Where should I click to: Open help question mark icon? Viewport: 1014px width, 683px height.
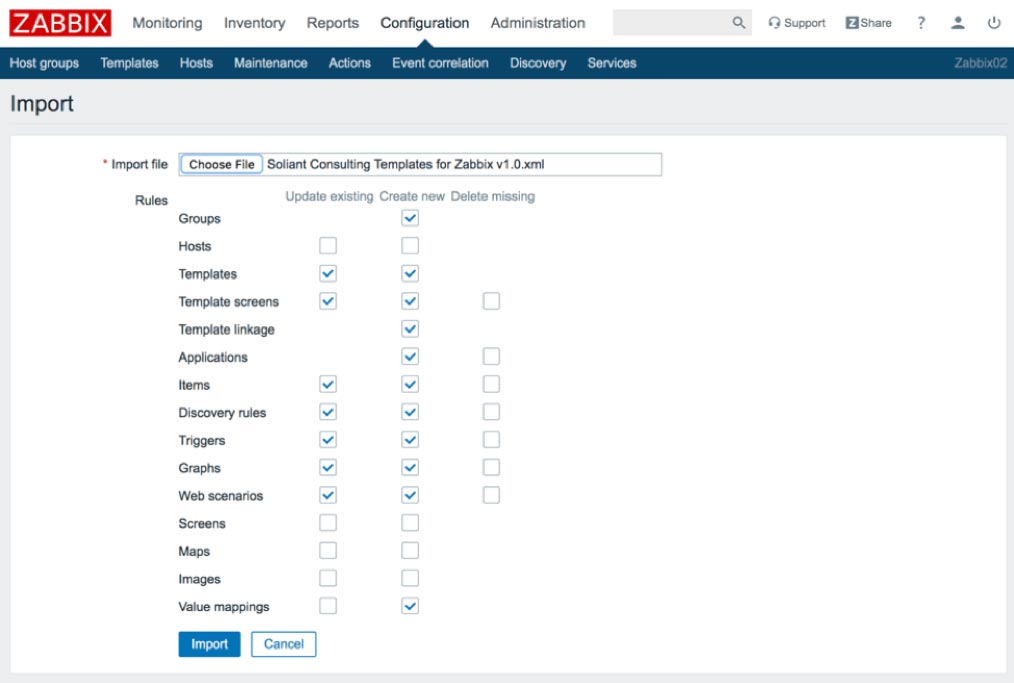tap(921, 23)
